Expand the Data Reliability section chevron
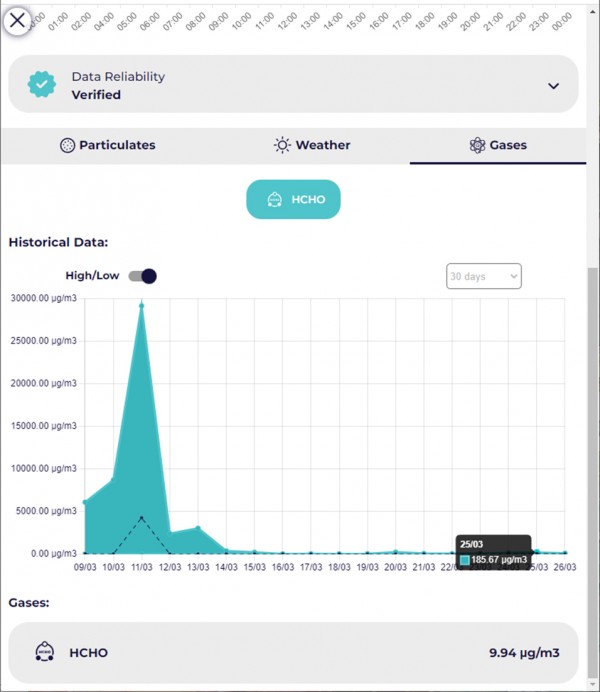The width and height of the screenshot is (600, 692). (x=553, y=86)
